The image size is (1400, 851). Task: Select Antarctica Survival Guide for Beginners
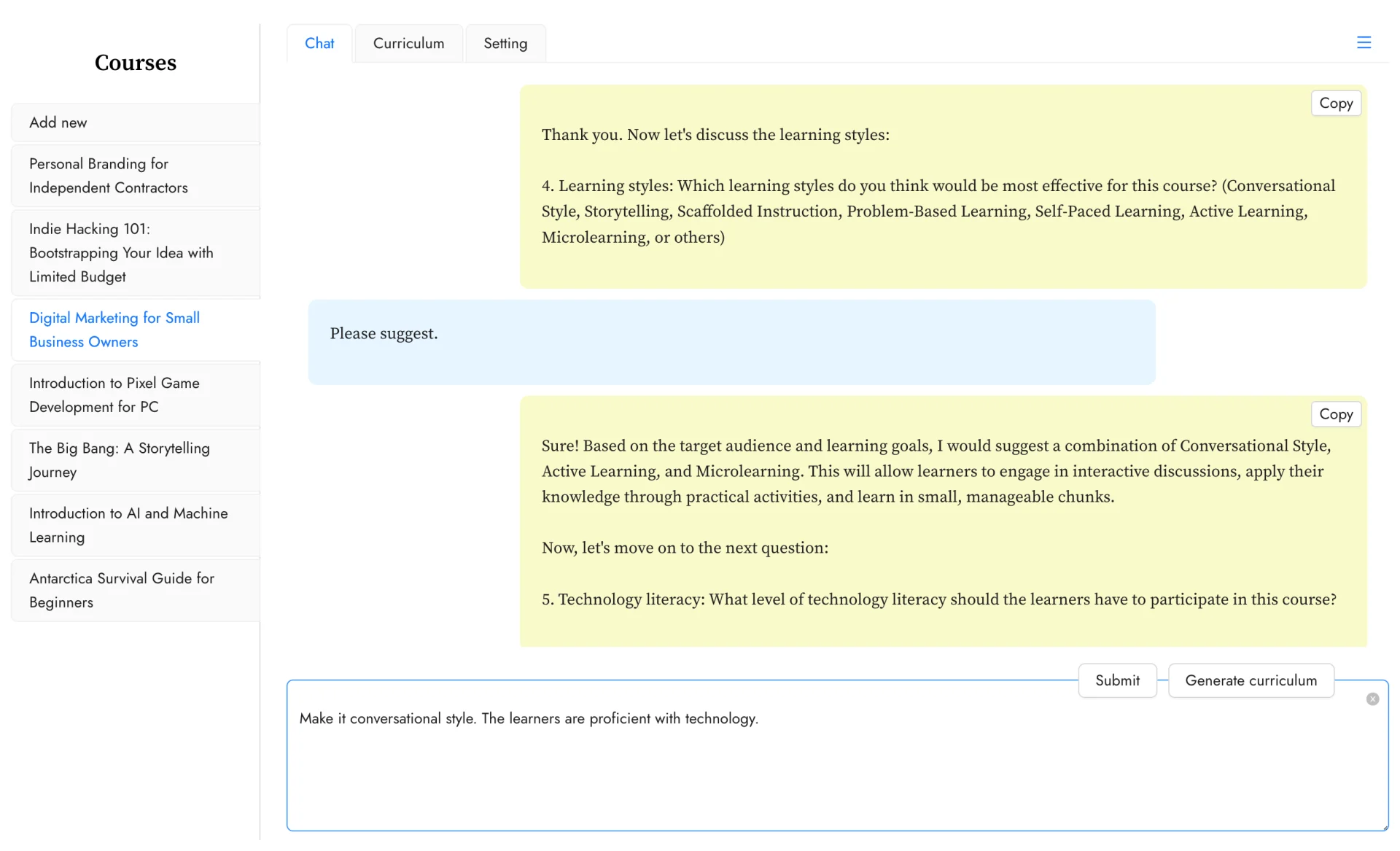pyautogui.click(x=136, y=590)
